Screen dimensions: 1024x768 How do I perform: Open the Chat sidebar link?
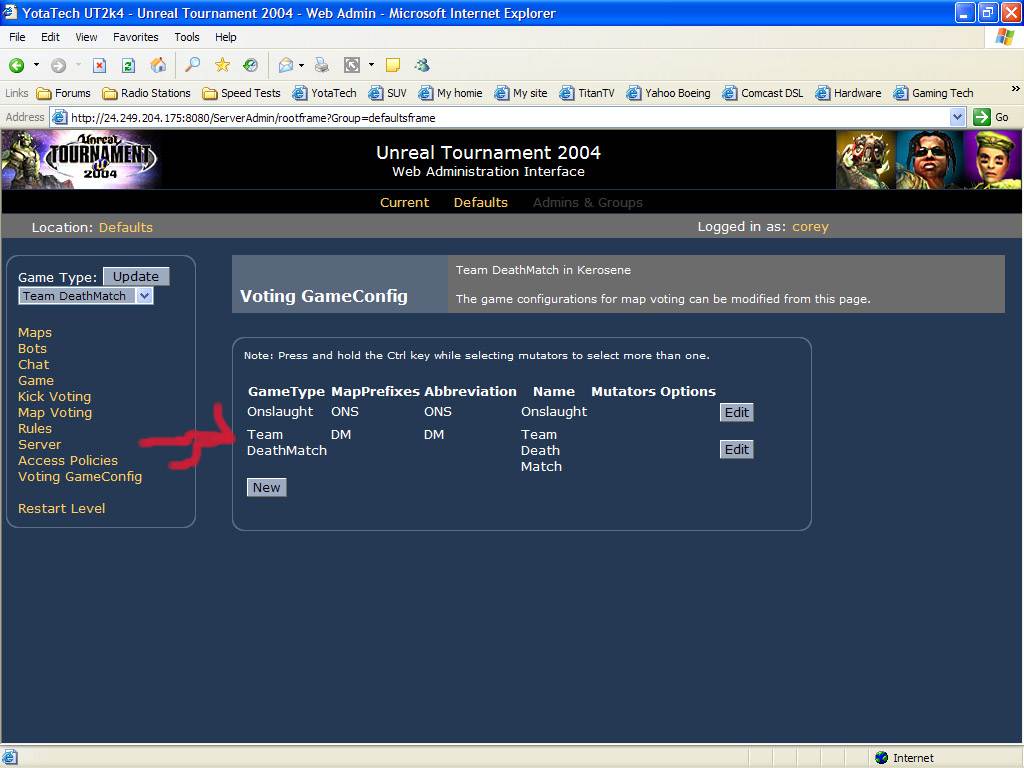tap(33, 364)
